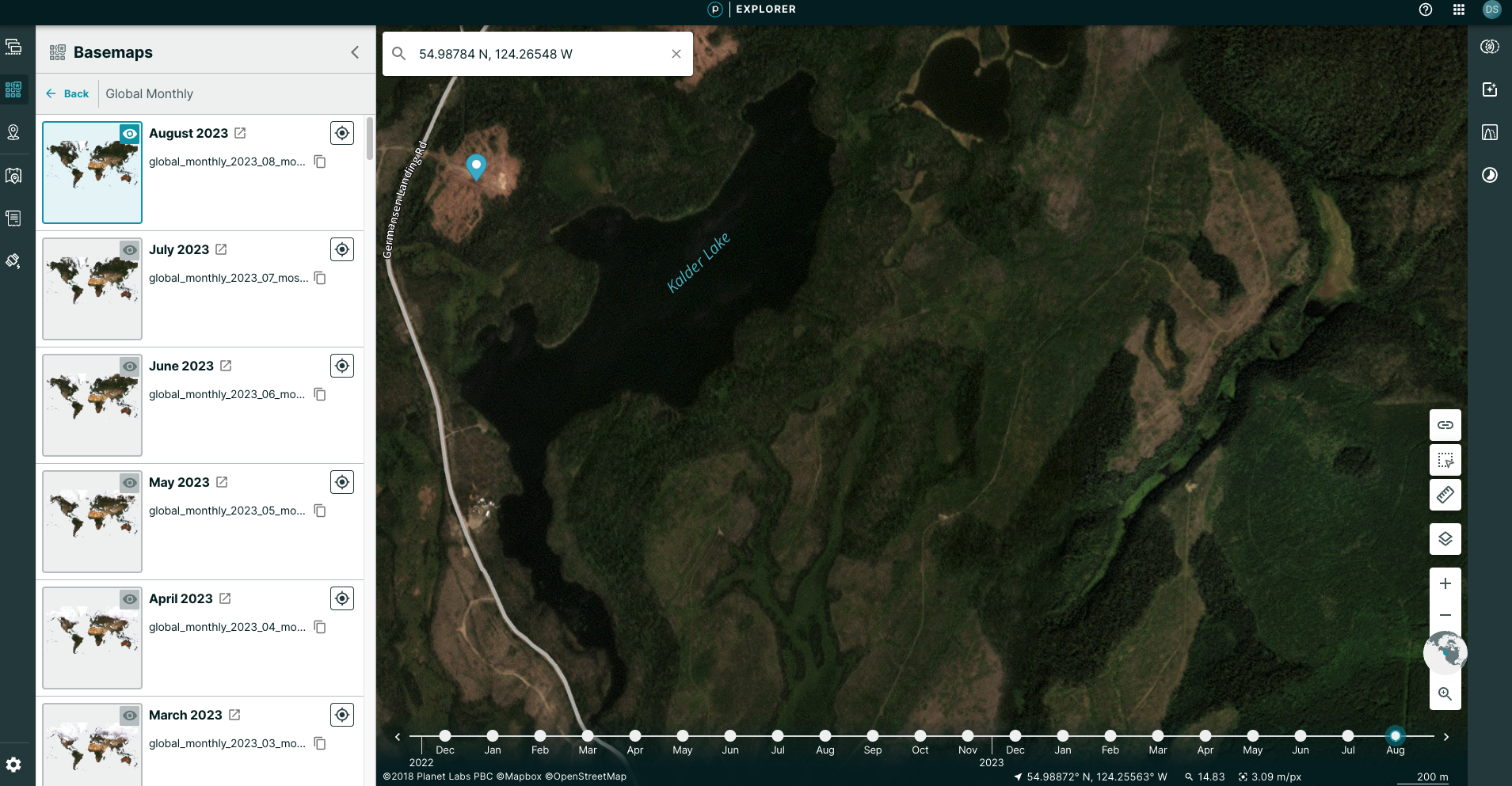Copy the map share link
The image size is (1512, 786).
pyautogui.click(x=1445, y=425)
